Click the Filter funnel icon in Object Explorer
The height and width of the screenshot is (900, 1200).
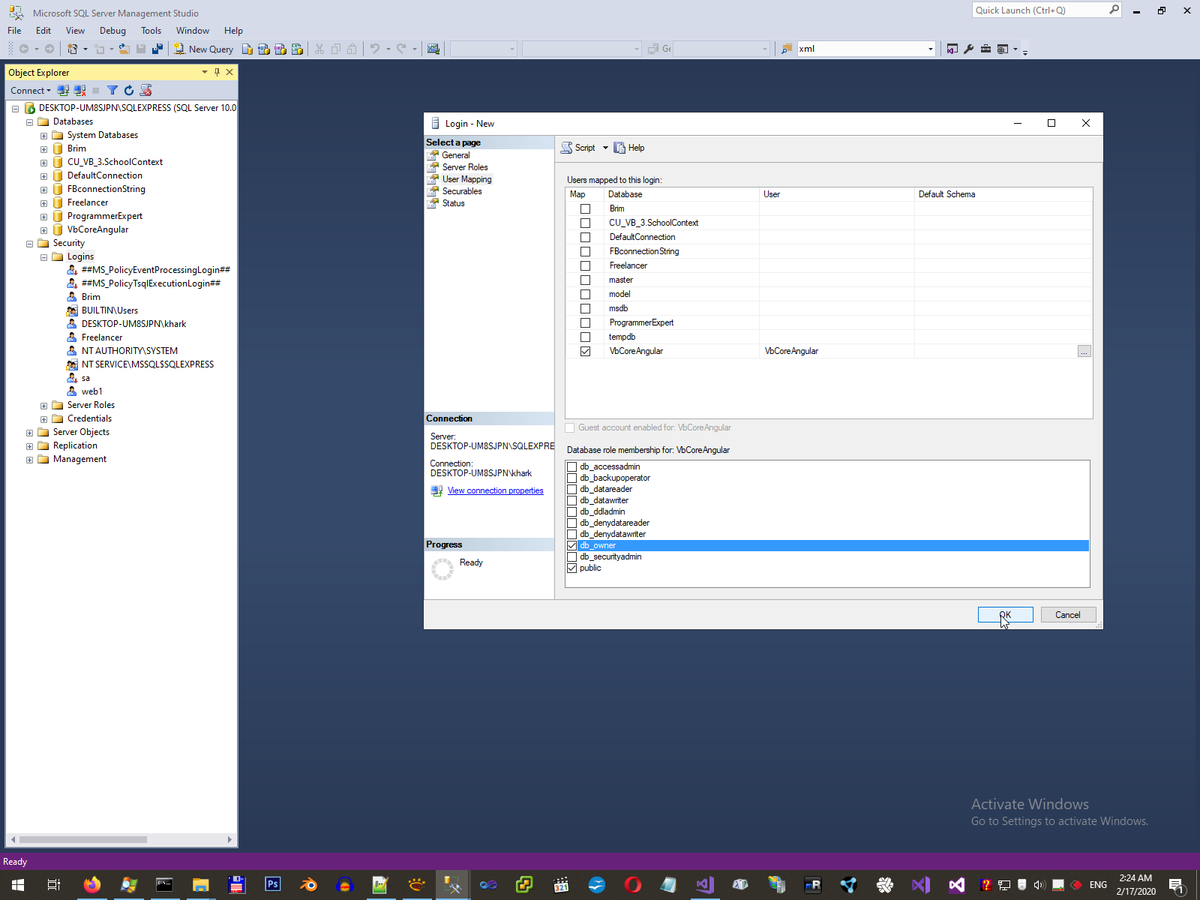click(x=113, y=91)
